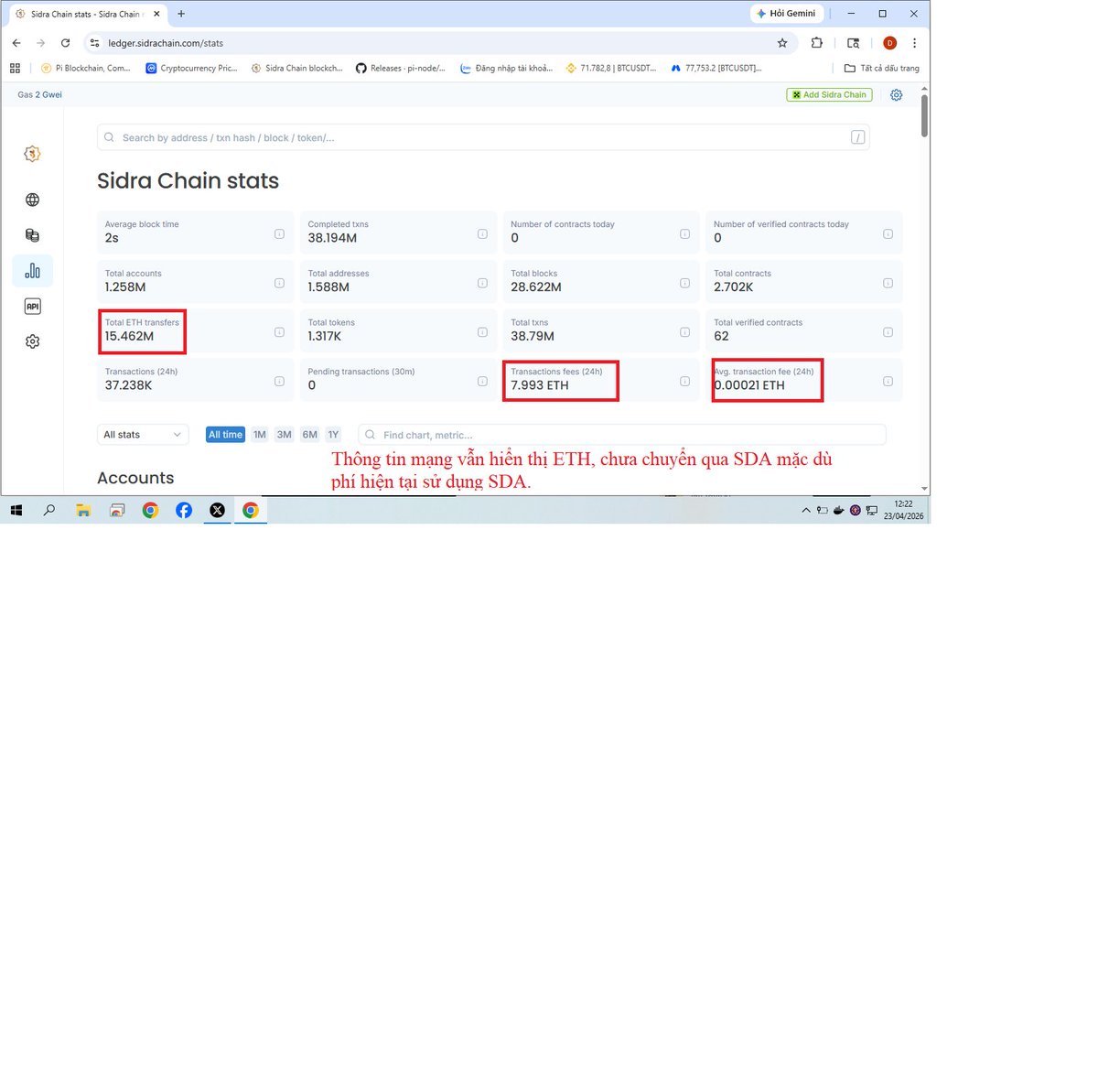Open Sidra Chain blockchain bookmark
1098x1092 pixels.
pyautogui.click(x=296, y=68)
